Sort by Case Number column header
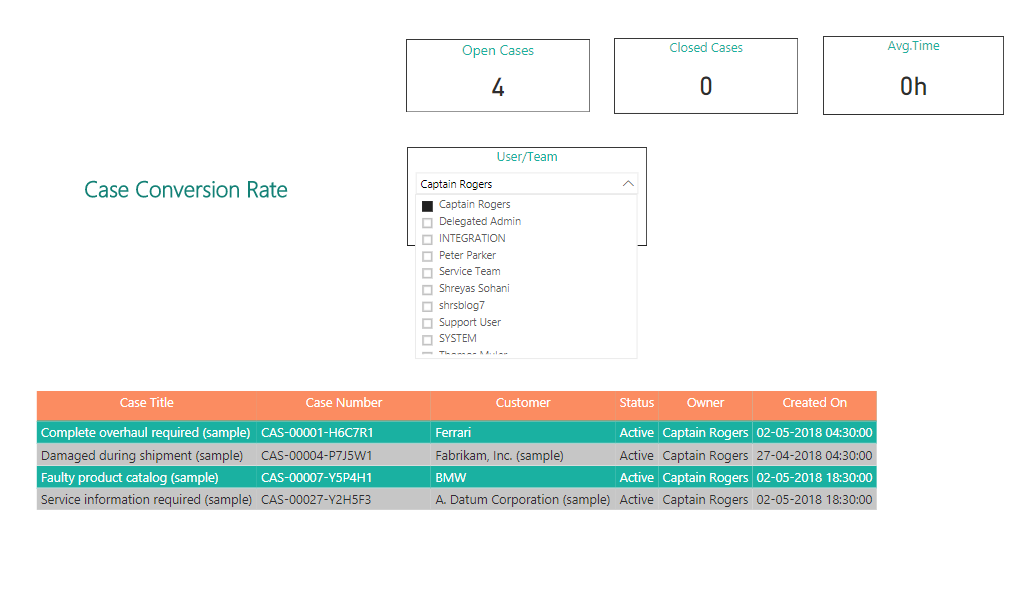The width and height of the screenshot is (1017, 593). tap(344, 403)
